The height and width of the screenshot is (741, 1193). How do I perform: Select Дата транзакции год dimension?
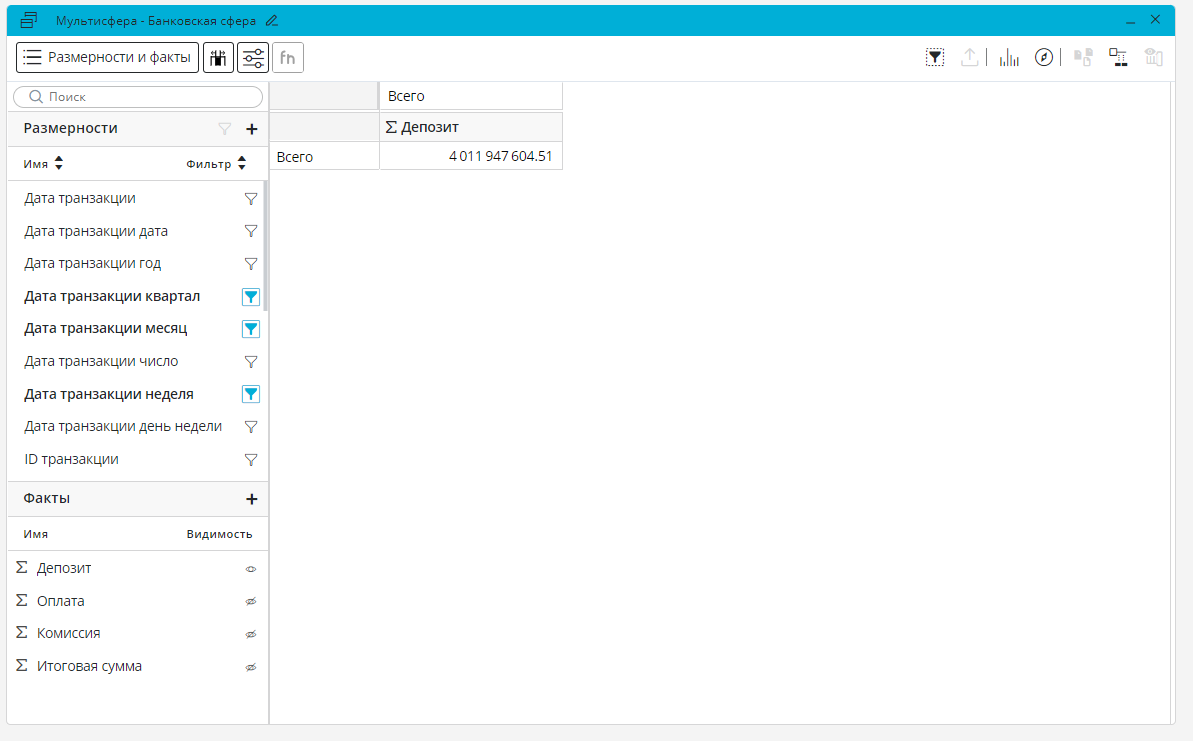(x=92, y=264)
